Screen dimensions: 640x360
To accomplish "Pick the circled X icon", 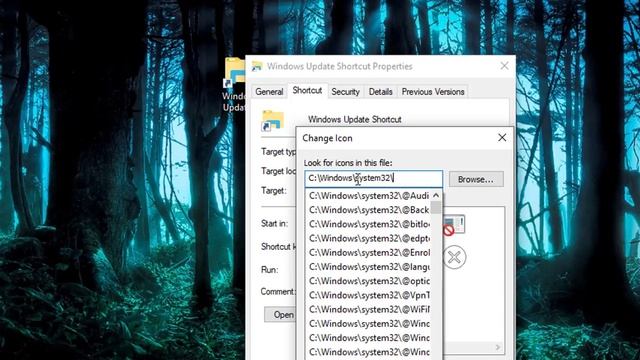I will point(454,257).
